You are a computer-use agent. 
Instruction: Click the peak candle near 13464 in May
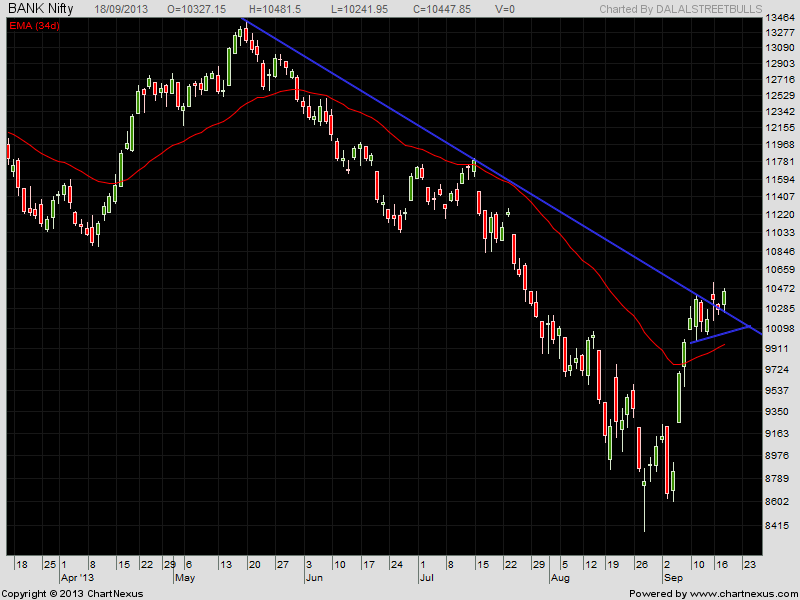click(x=246, y=35)
